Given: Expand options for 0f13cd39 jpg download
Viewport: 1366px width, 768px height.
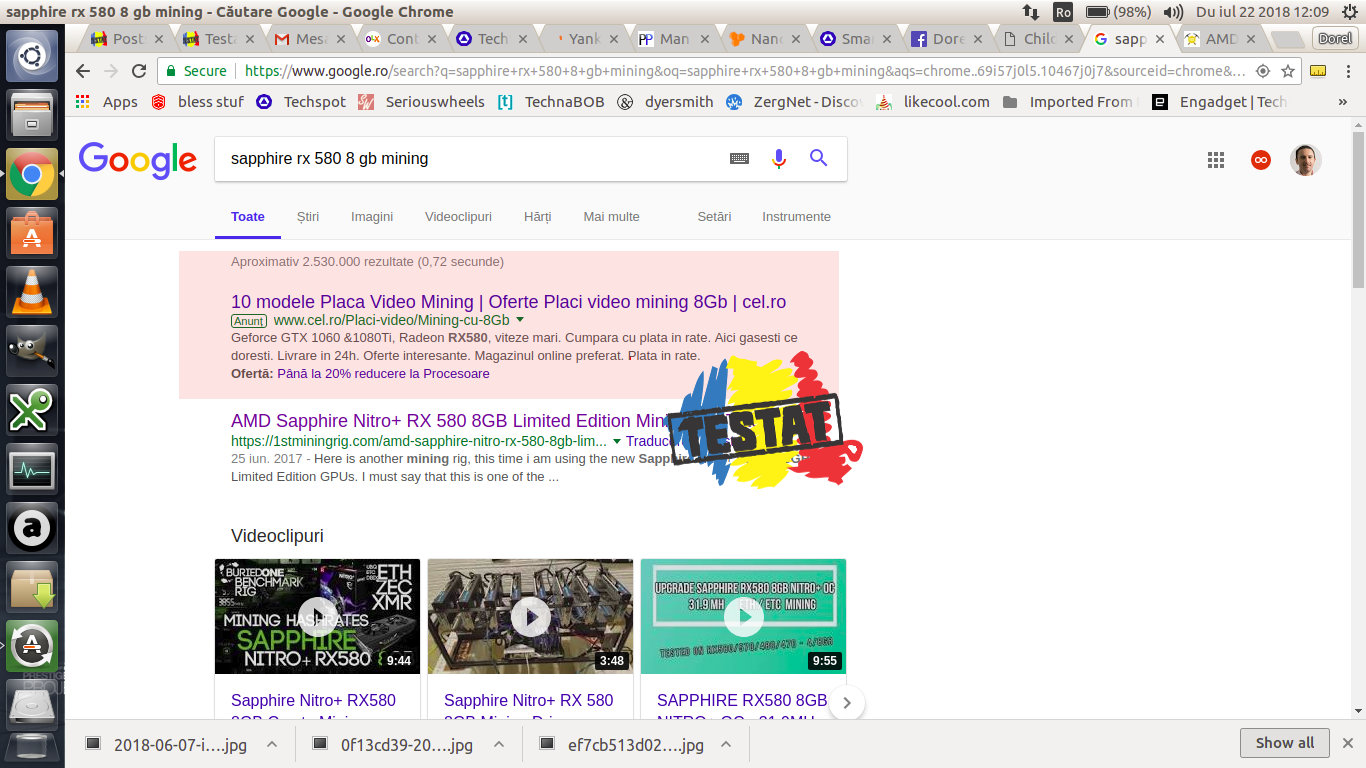Looking at the screenshot, I should pyautogui.click(x=498, y=744).
